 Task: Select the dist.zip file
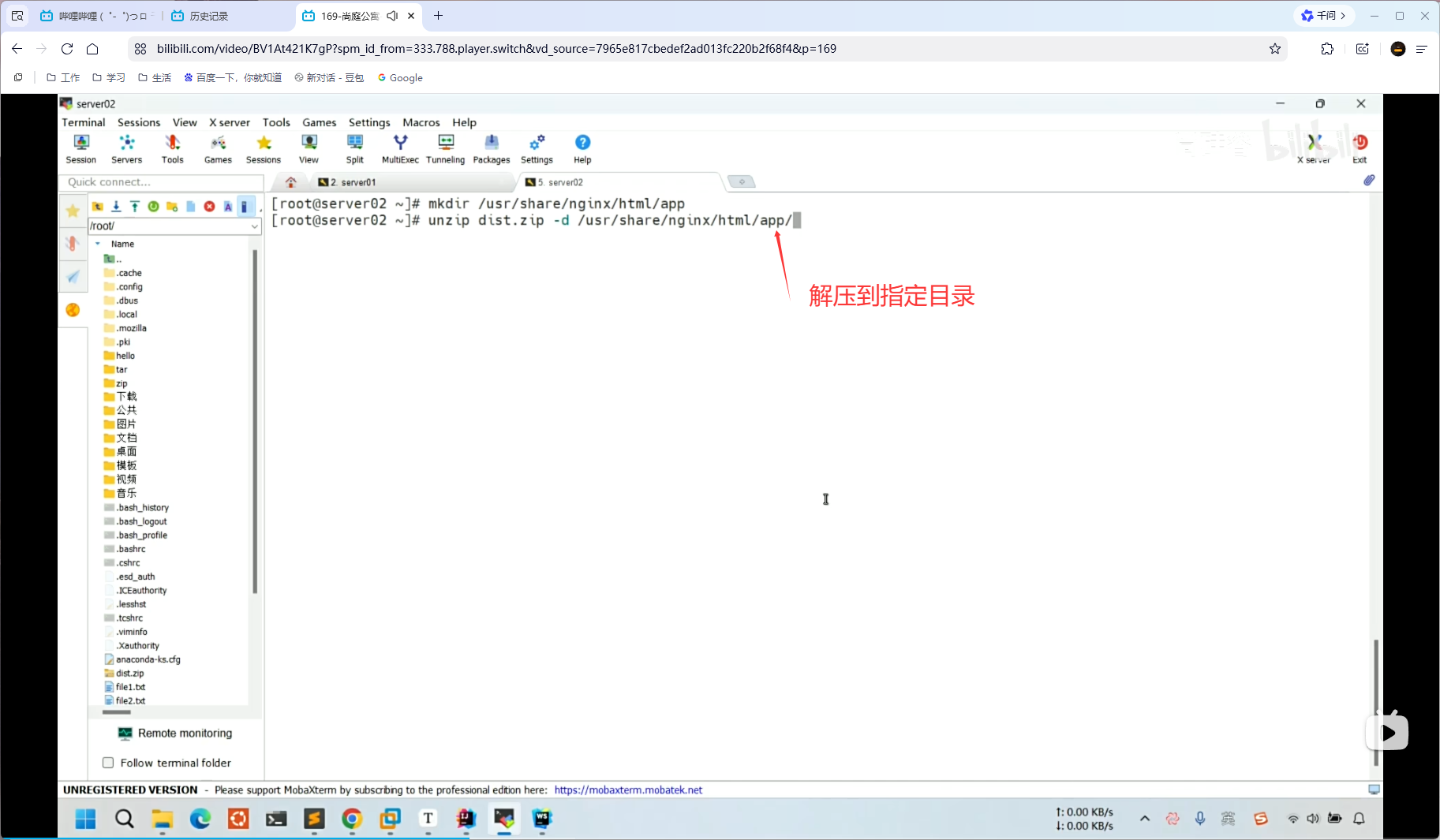tap(125, 673)
